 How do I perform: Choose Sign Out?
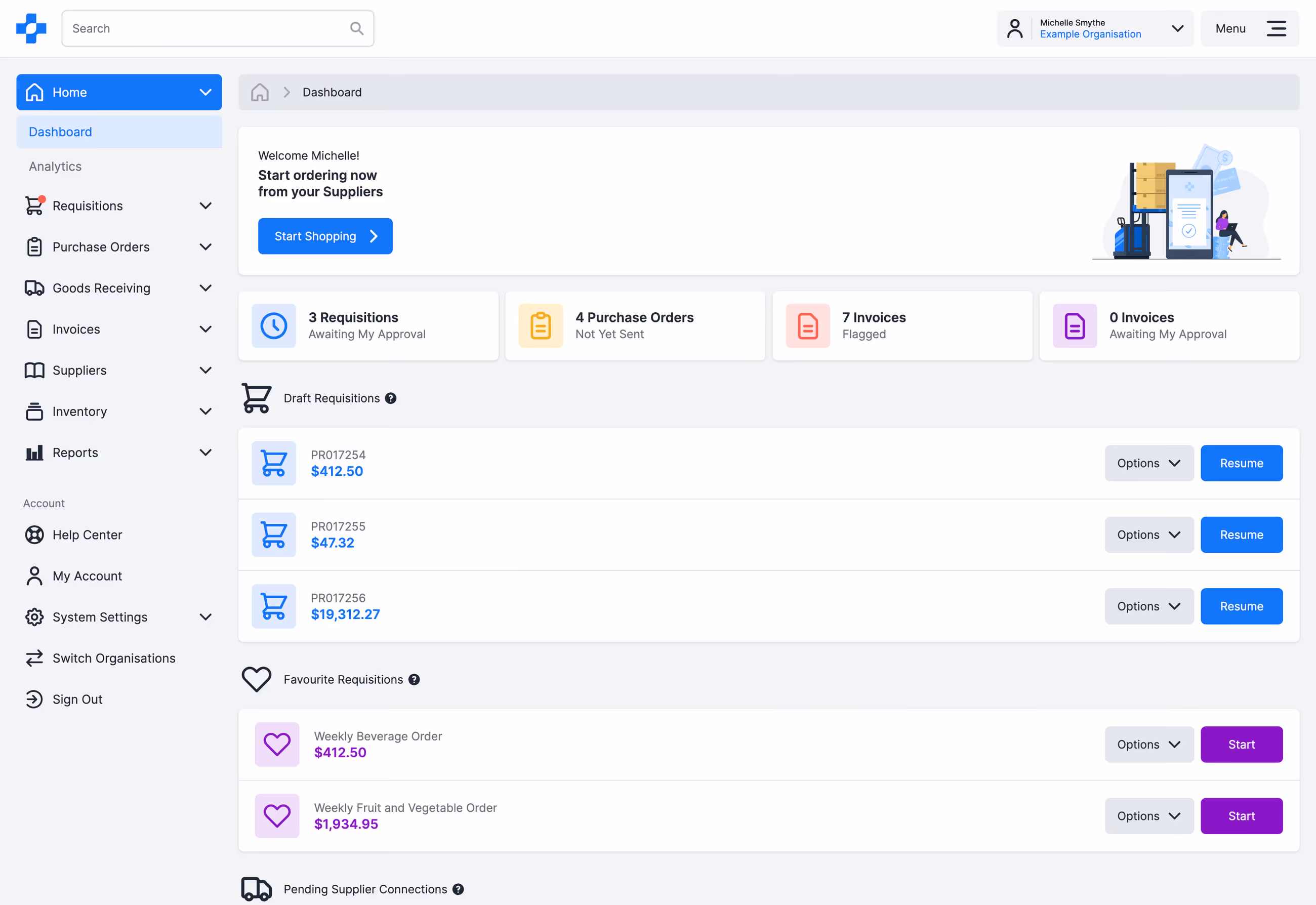tap(77, 699)
